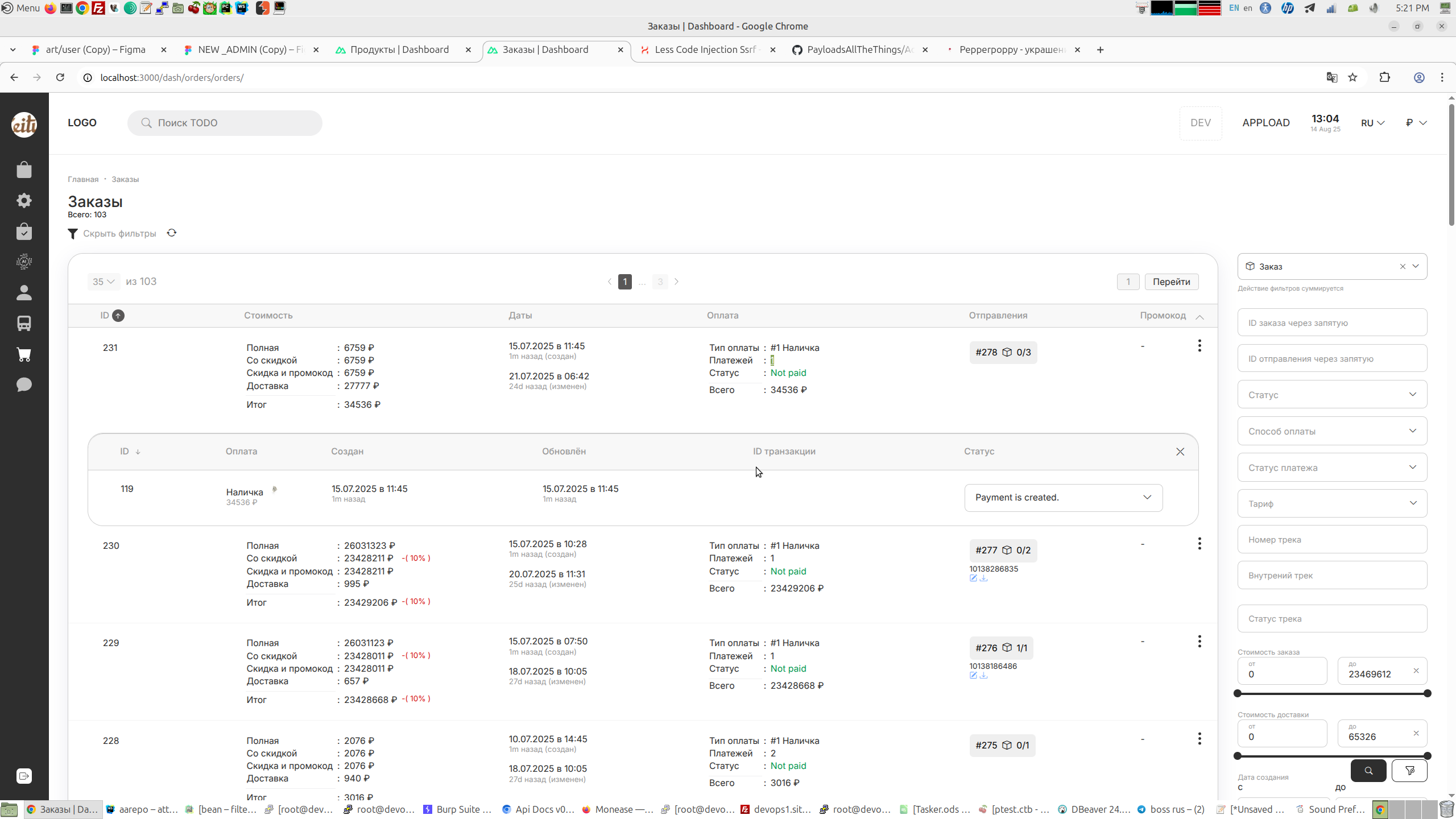
Task: Open three-dot menu for order 231
Action: [1199, 346]
